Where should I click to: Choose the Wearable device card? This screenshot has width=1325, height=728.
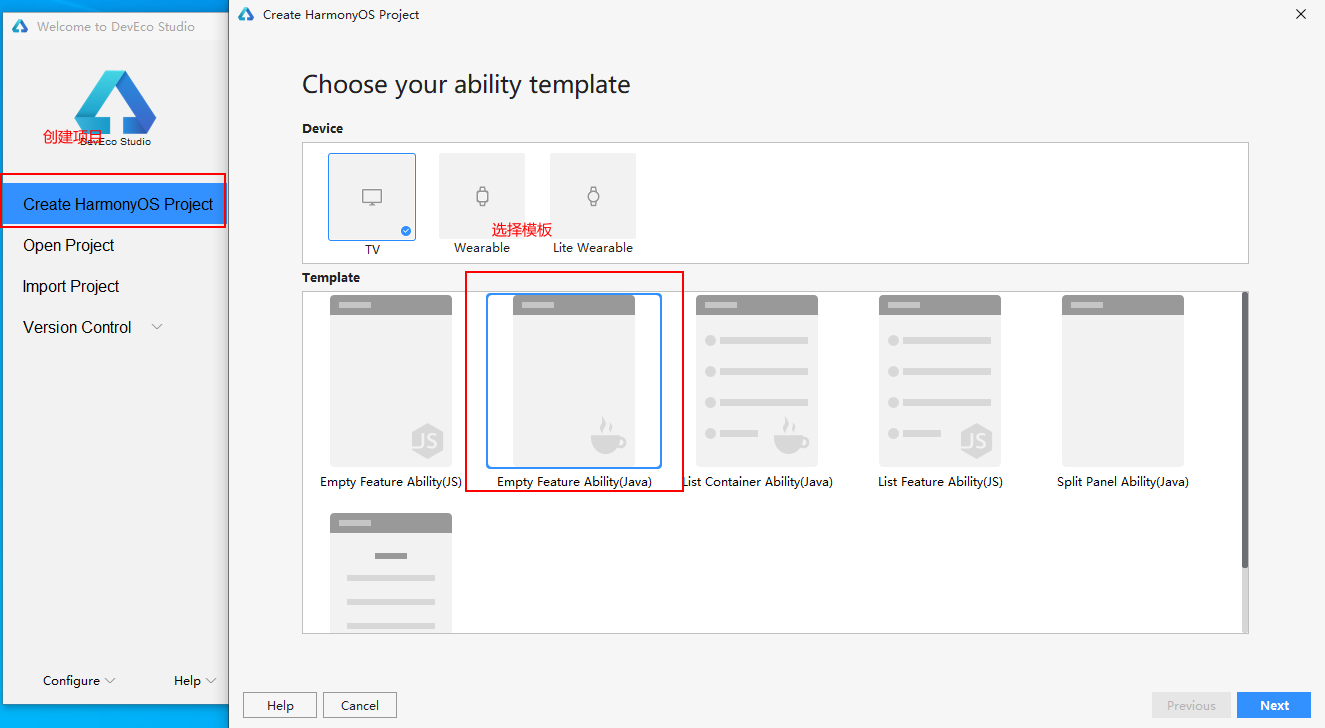click(x=482, y=197)
